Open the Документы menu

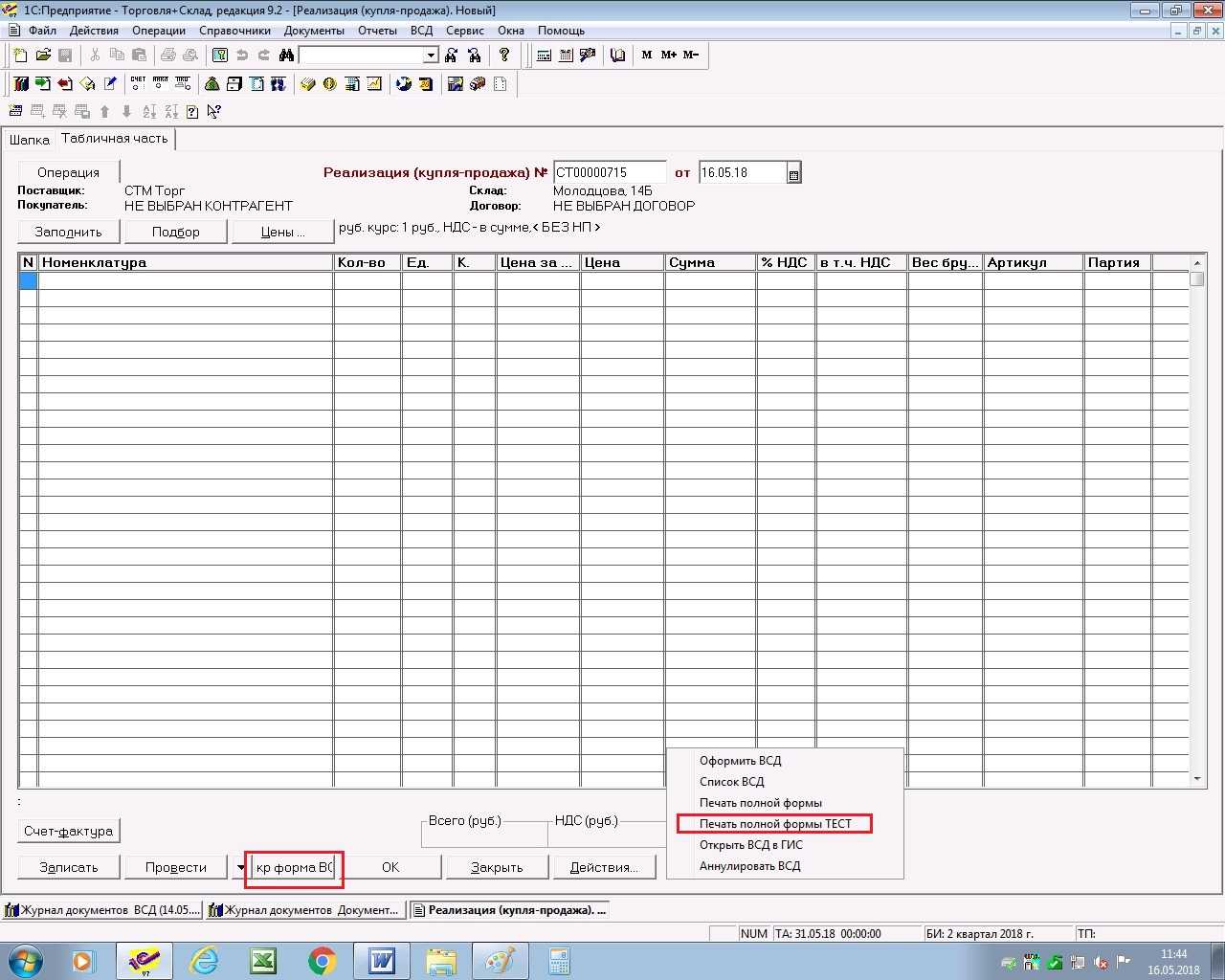314,31
